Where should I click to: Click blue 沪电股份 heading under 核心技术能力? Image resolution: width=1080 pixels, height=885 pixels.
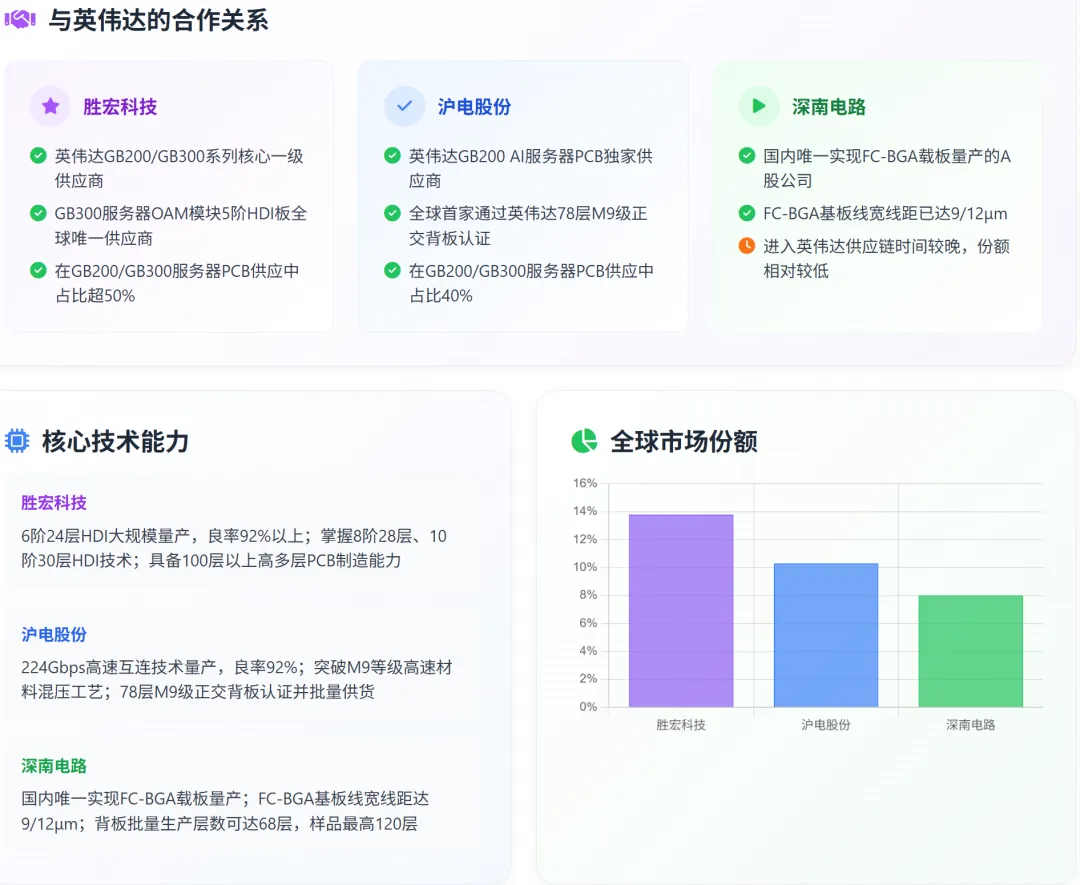coord(54,634)
